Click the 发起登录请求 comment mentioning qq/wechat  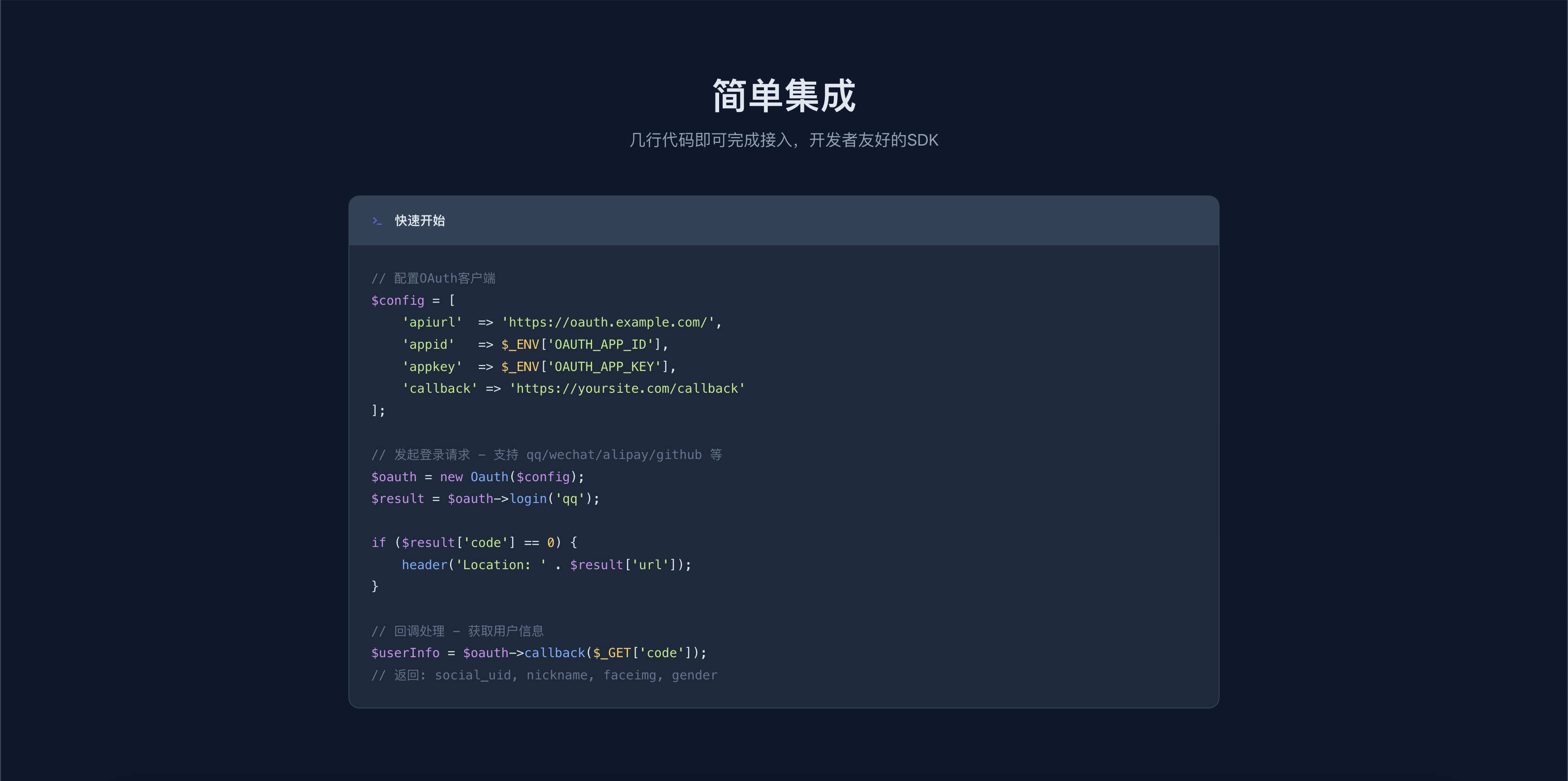(547, 454)
